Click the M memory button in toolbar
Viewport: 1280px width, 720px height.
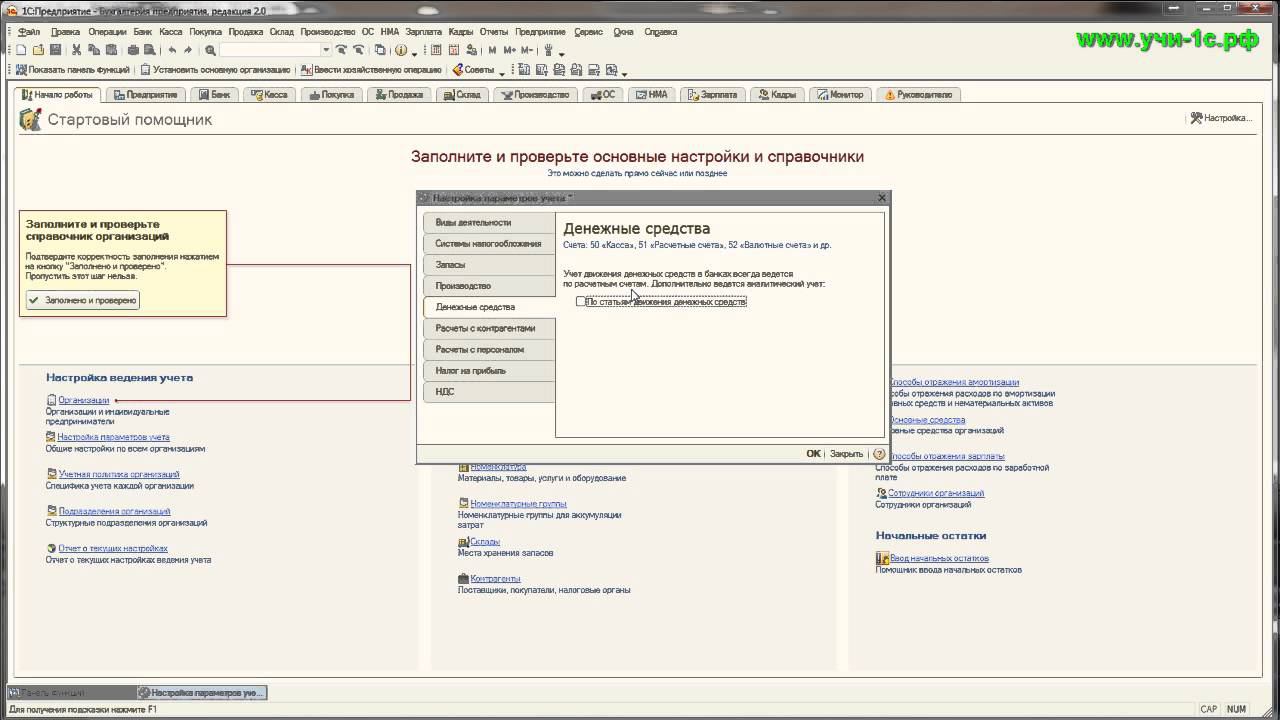(492, 50)
